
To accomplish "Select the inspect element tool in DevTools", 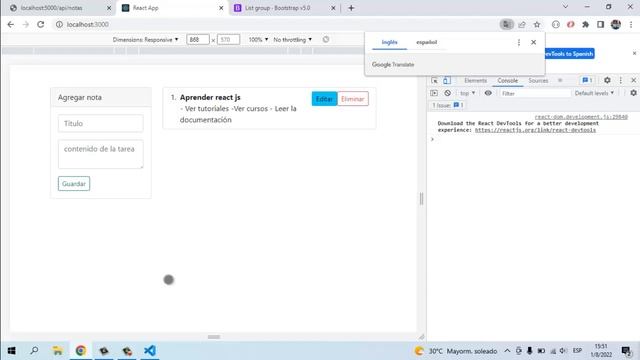I will pyautogui.click(x=434, y=80).
